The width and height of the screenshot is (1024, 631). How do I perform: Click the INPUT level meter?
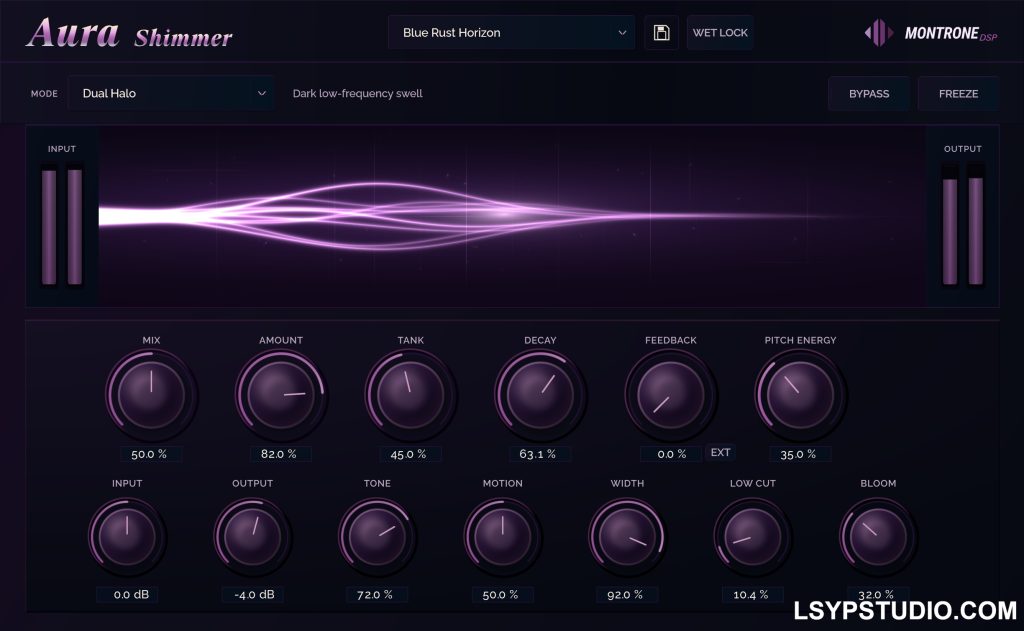(62, 224)
